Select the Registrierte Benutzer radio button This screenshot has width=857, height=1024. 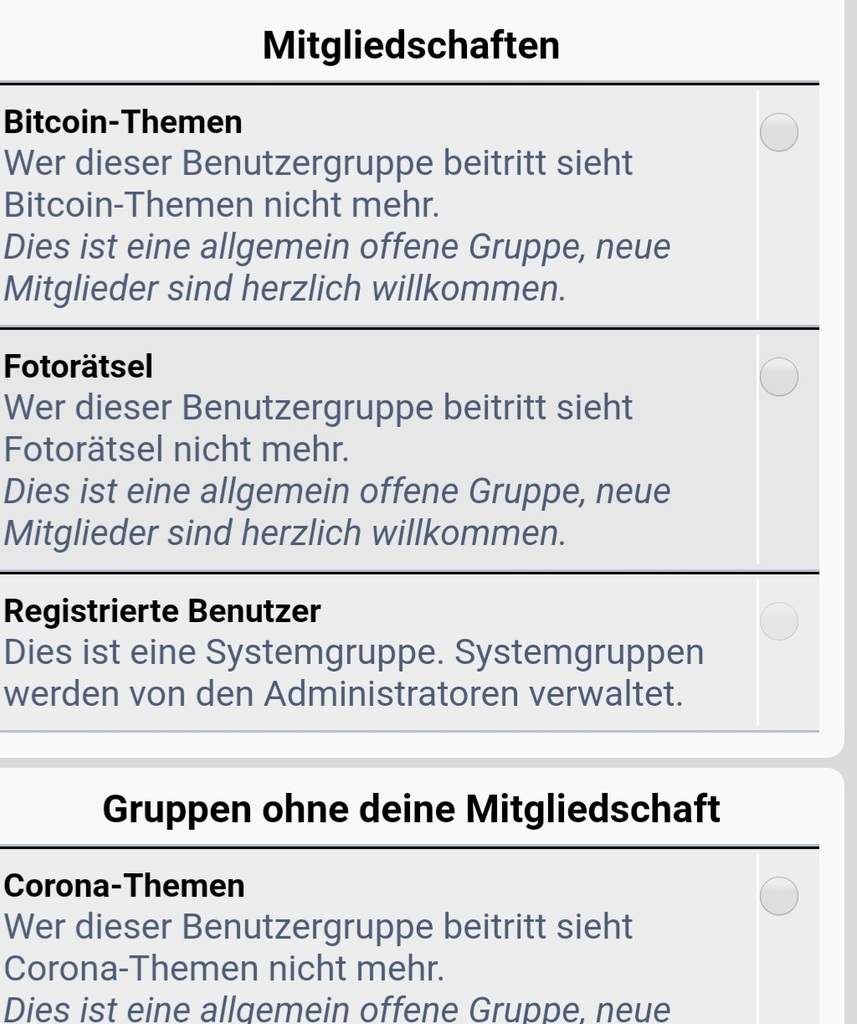click(779, 620)
